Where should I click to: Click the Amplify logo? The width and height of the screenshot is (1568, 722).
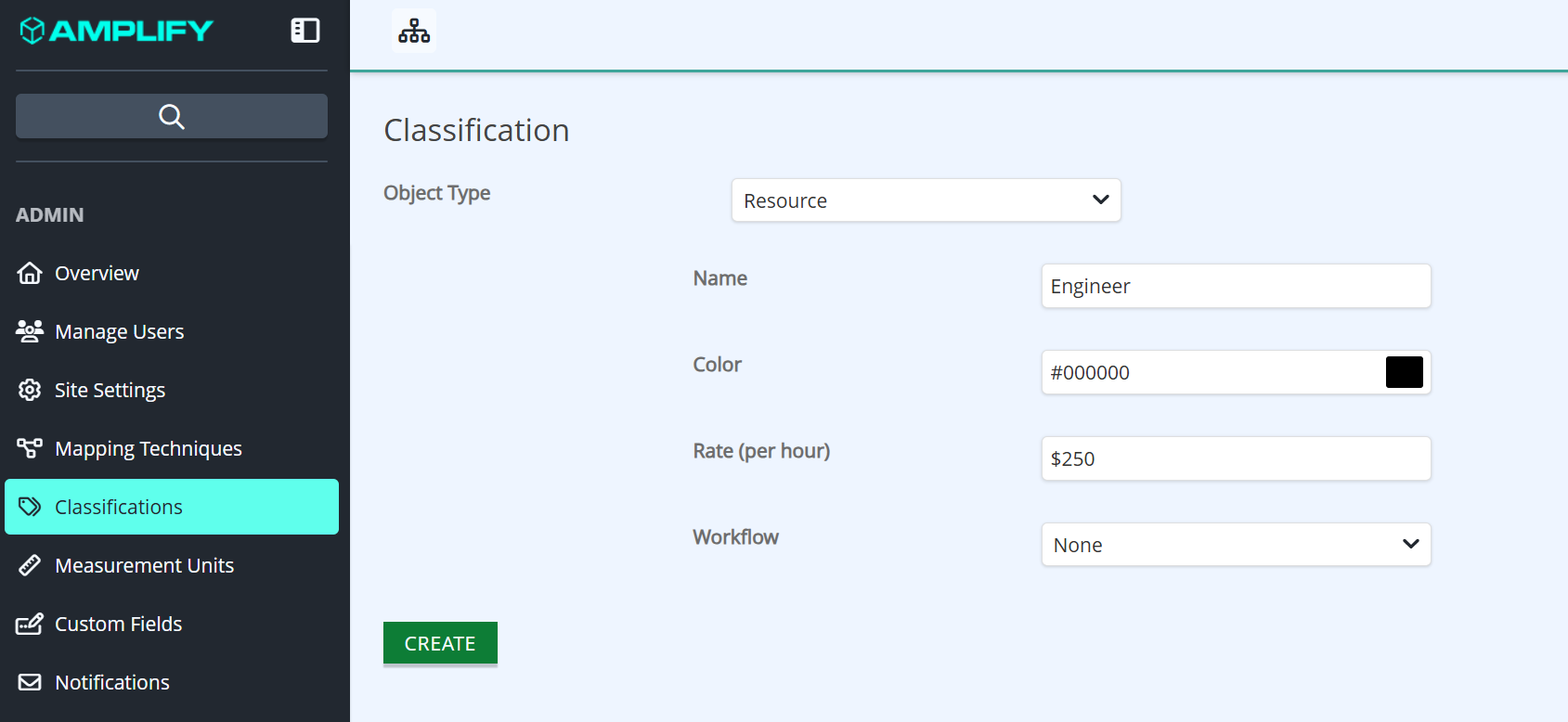117,31
